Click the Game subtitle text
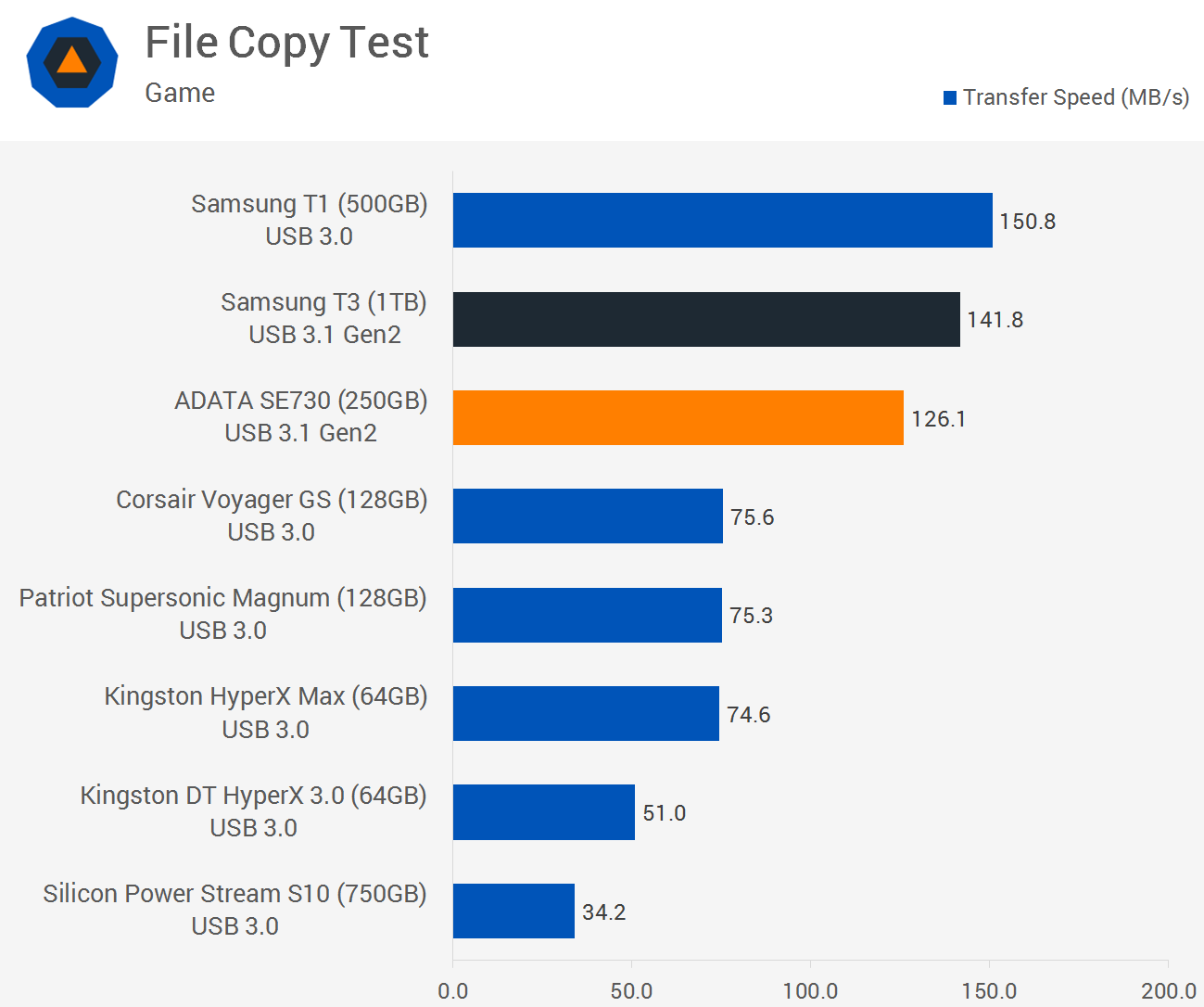Screen dimensions: 1204x1007 [180, 93]
